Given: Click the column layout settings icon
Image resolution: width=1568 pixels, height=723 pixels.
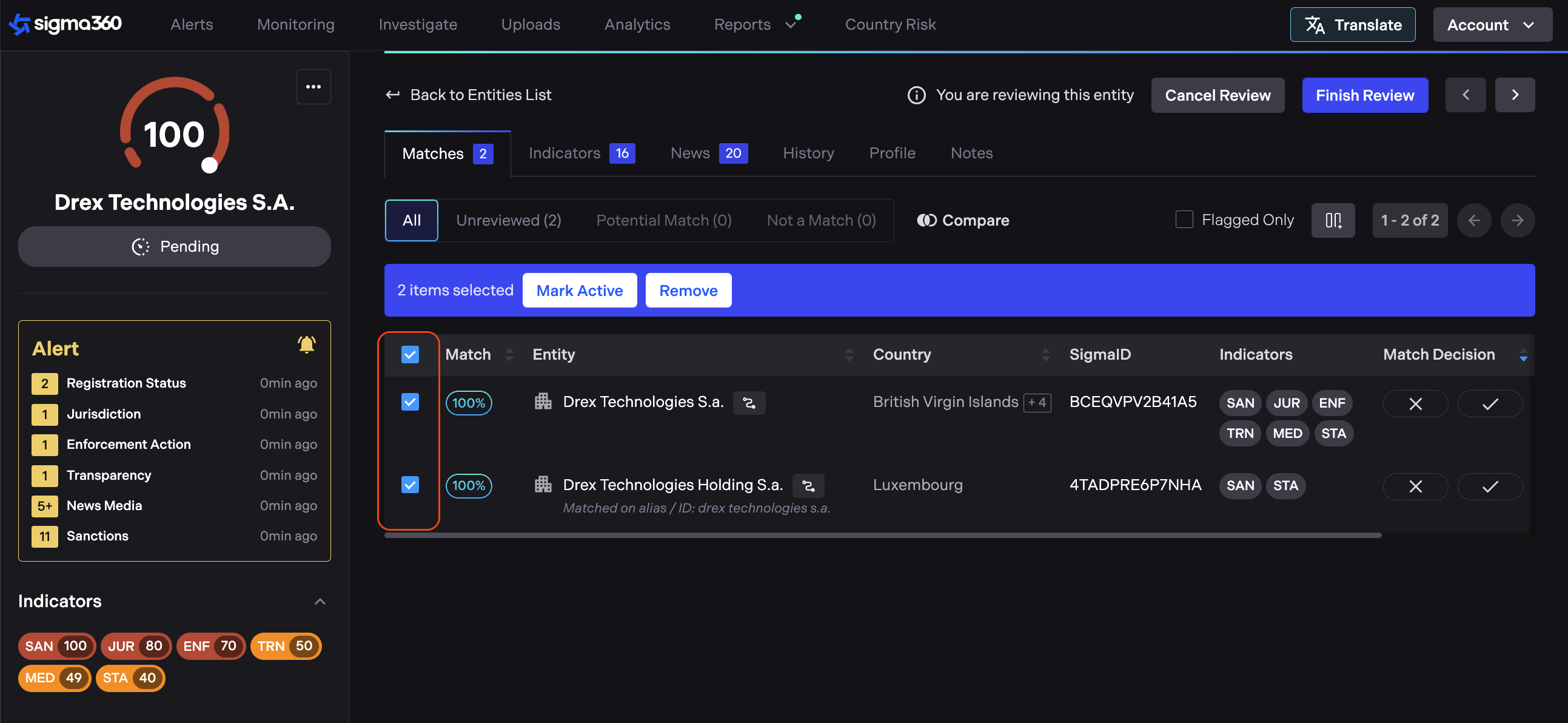Looking at the screenshot, I should pyautogui.click(x=1332, y=221).
